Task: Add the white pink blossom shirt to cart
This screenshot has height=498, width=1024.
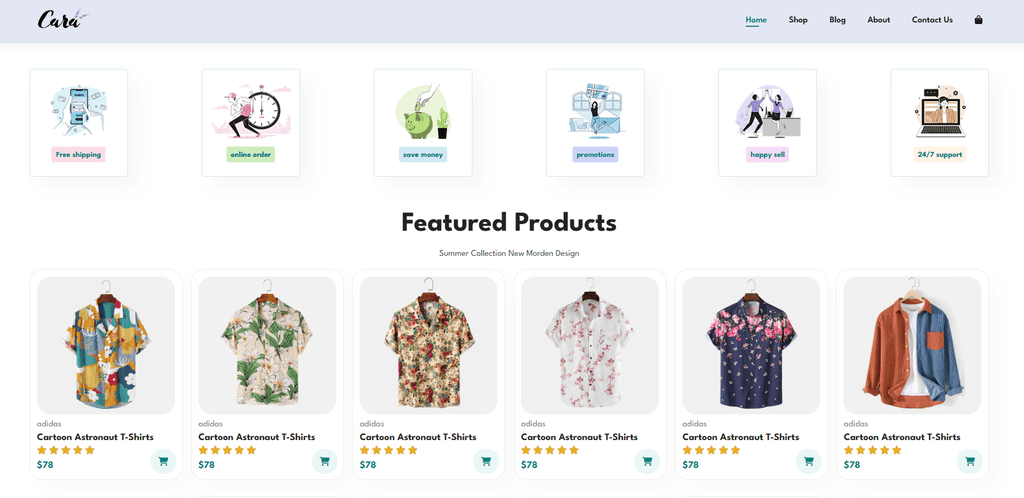Action: 647,461
